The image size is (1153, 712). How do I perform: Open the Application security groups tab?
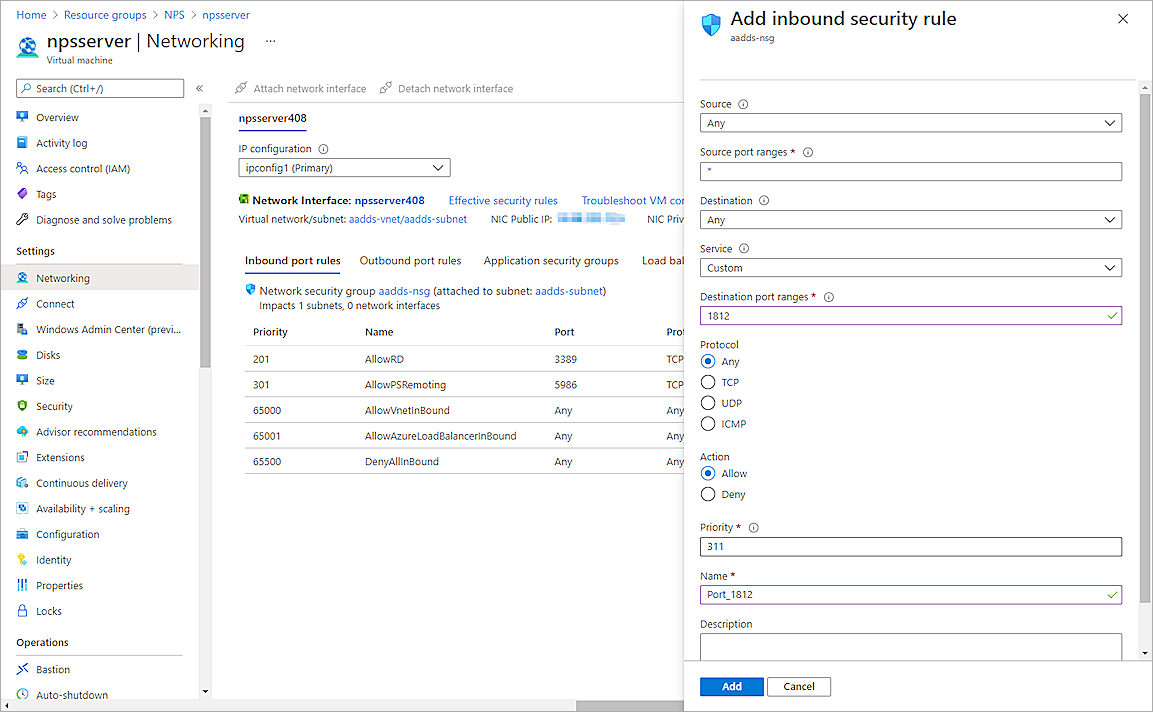551,261
